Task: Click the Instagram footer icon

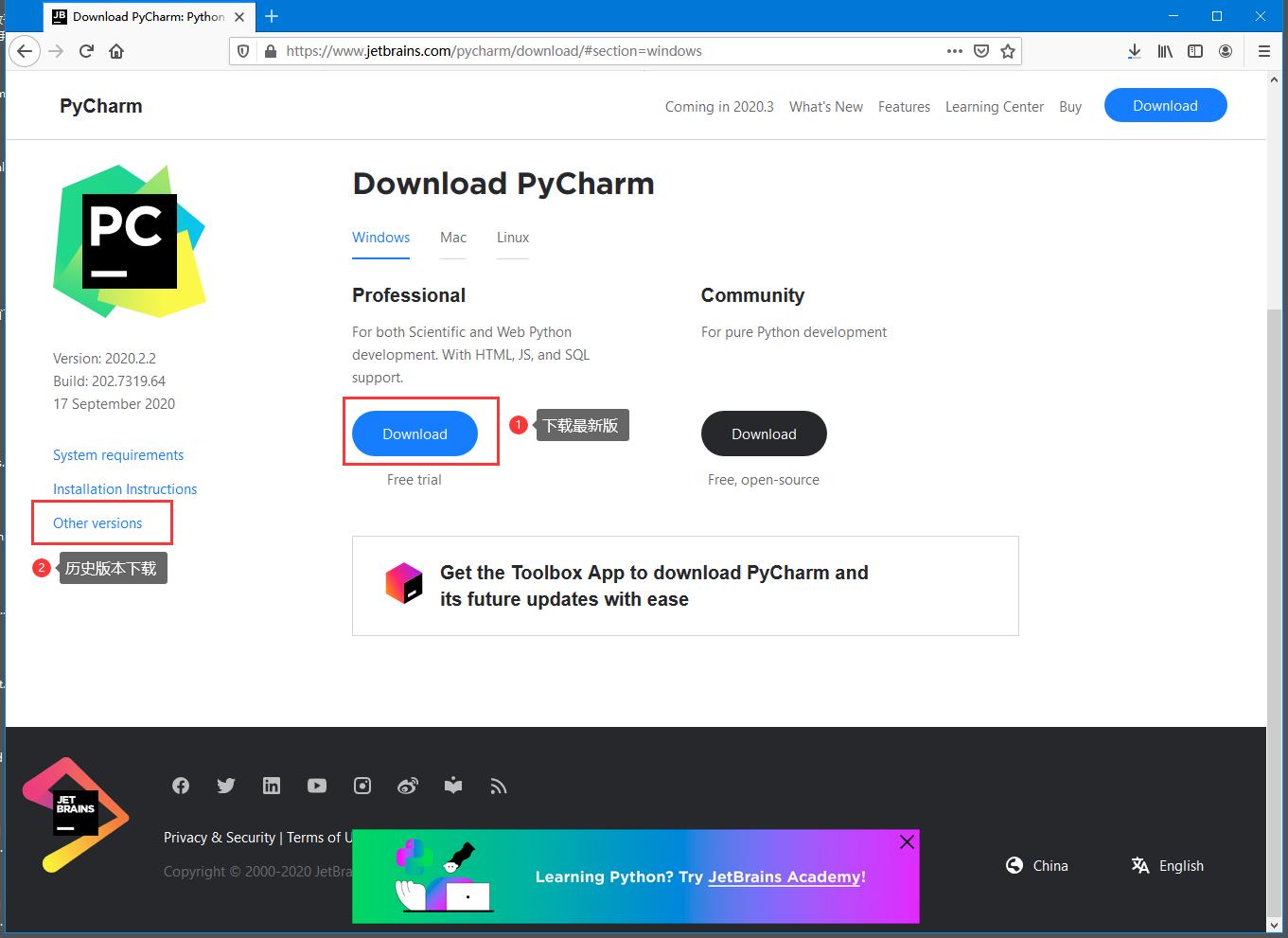Action: [362, 786]
